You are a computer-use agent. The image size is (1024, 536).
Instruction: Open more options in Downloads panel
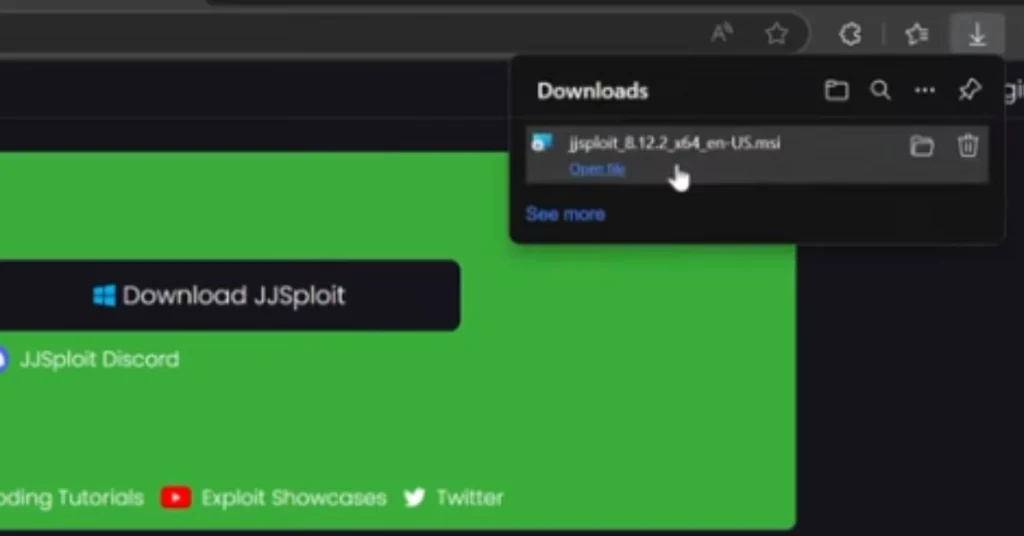click(924, 90)
